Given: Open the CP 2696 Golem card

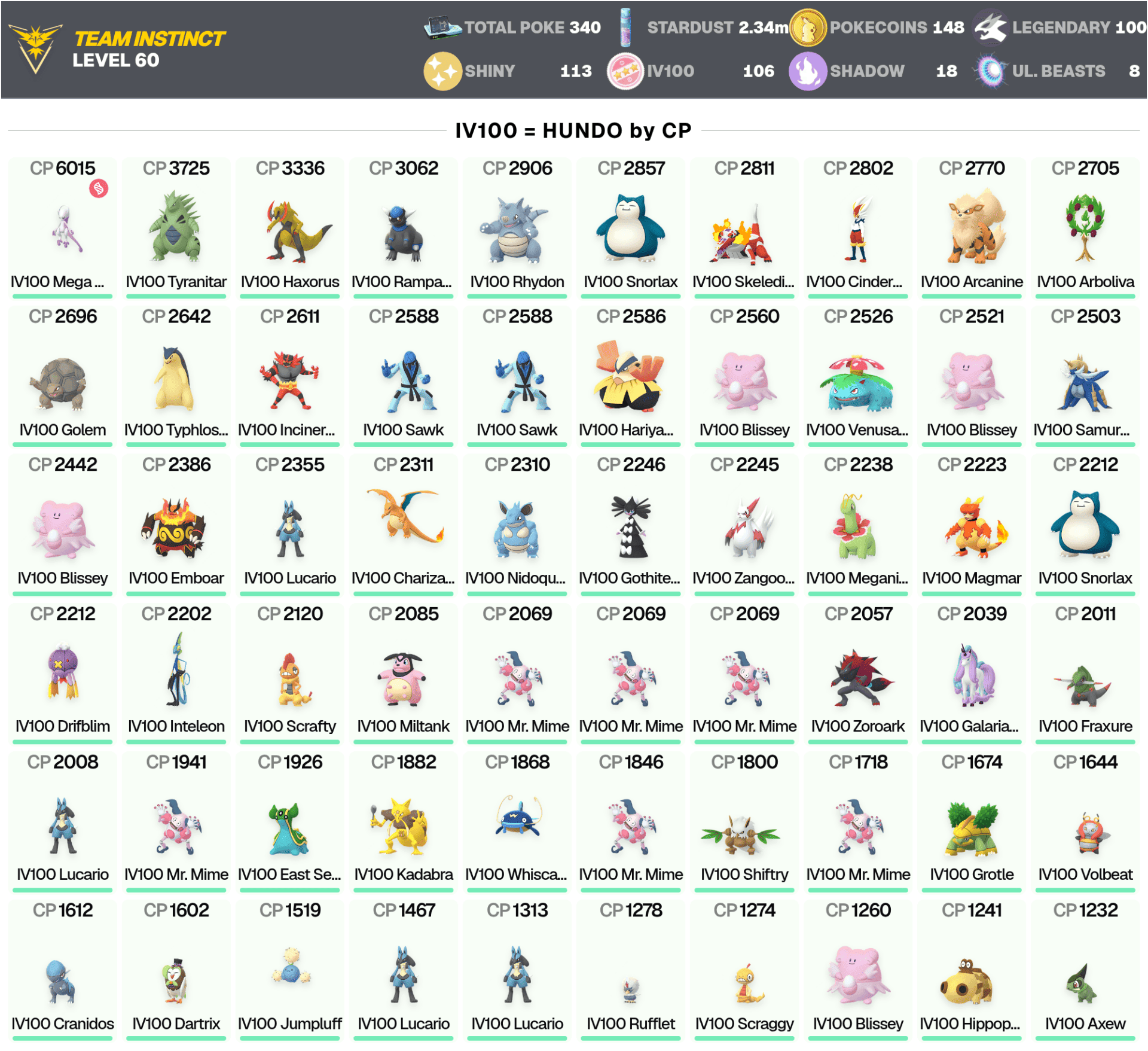Looking at the screenshot, I should tap(62, 376).
